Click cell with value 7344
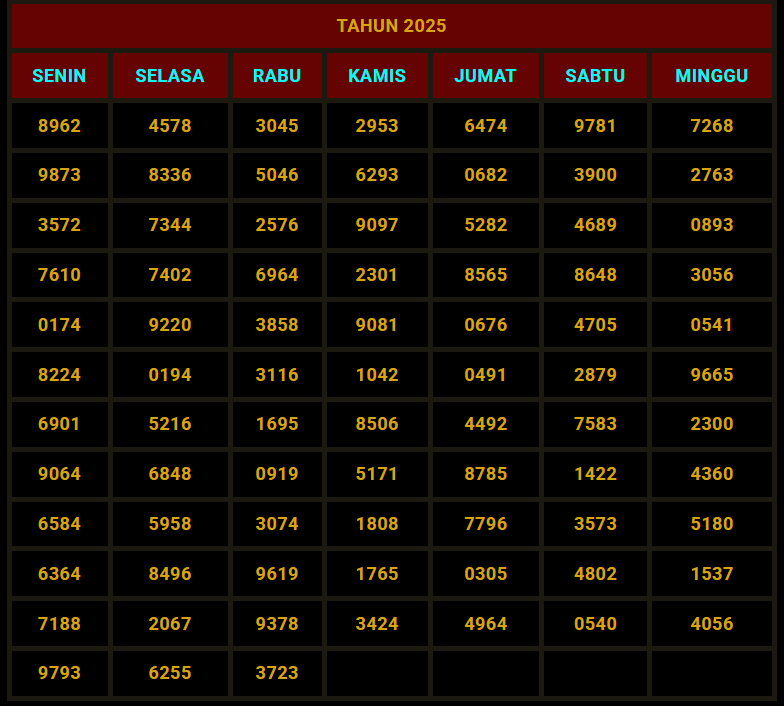 pyautogui.click(x=170, y=225)
